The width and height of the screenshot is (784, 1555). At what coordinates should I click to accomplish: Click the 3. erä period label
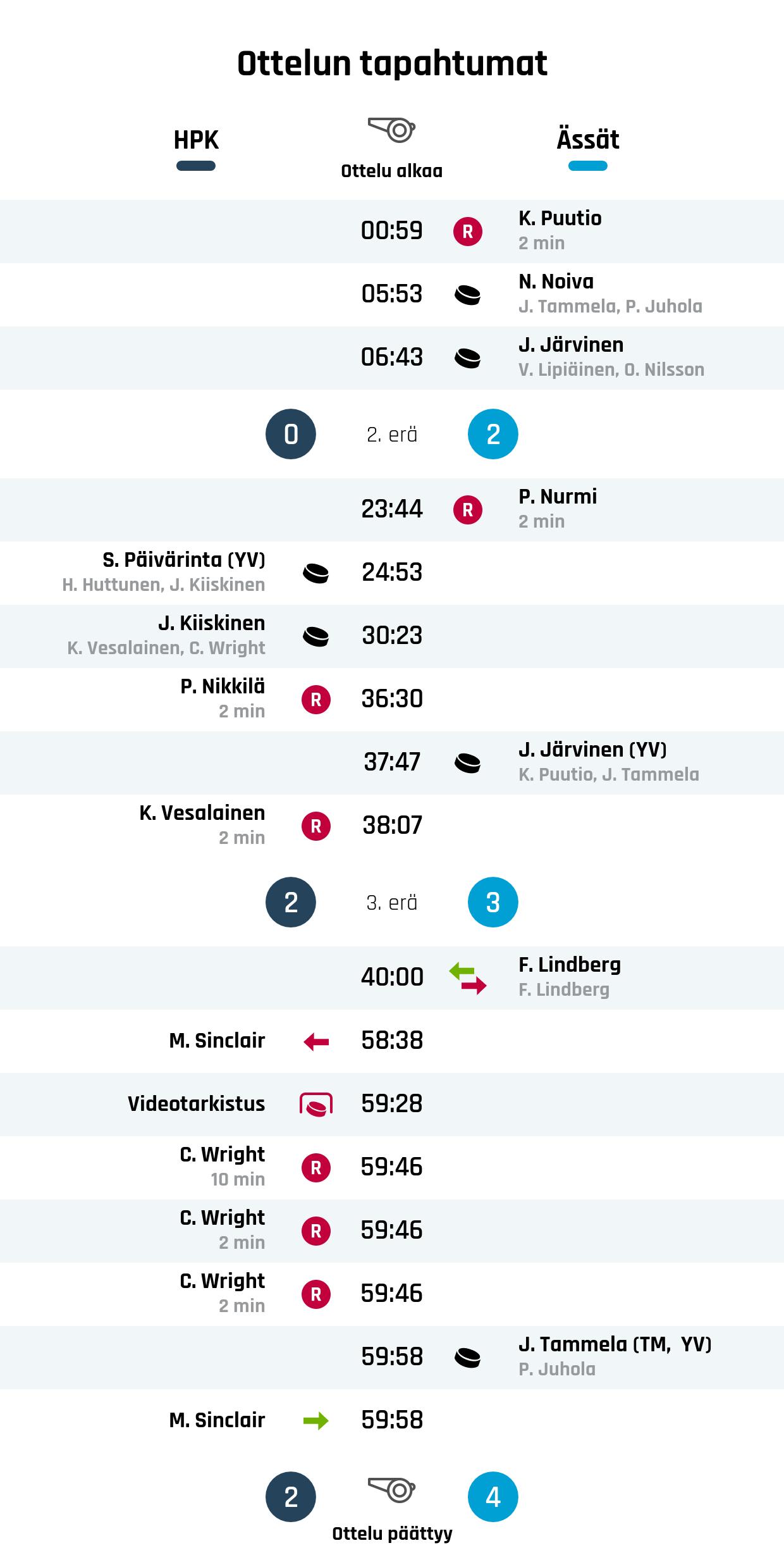tap(392, 903)
